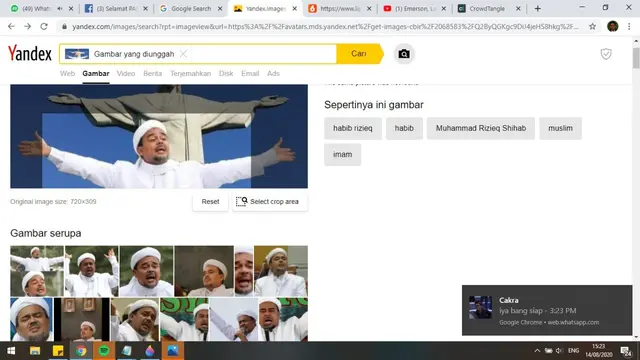The image size is (640, 360).
Task: Bookmark the page with star icon
Action: point(592,27)
